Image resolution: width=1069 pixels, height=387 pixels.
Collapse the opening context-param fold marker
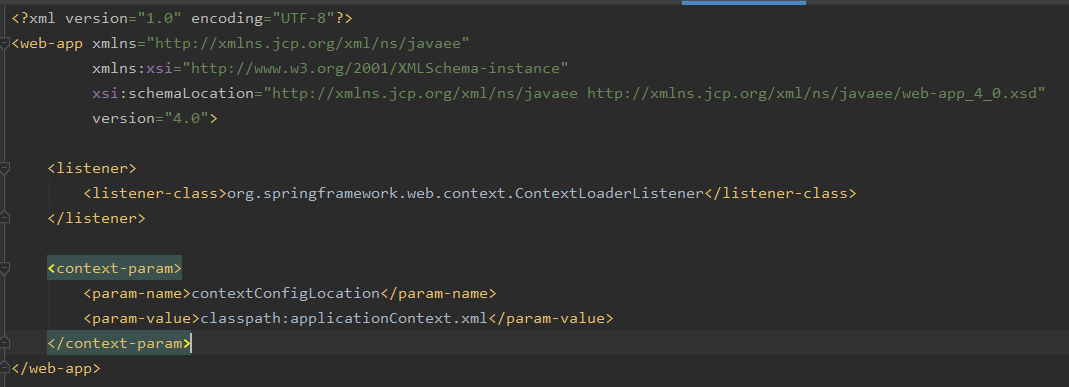5,268
